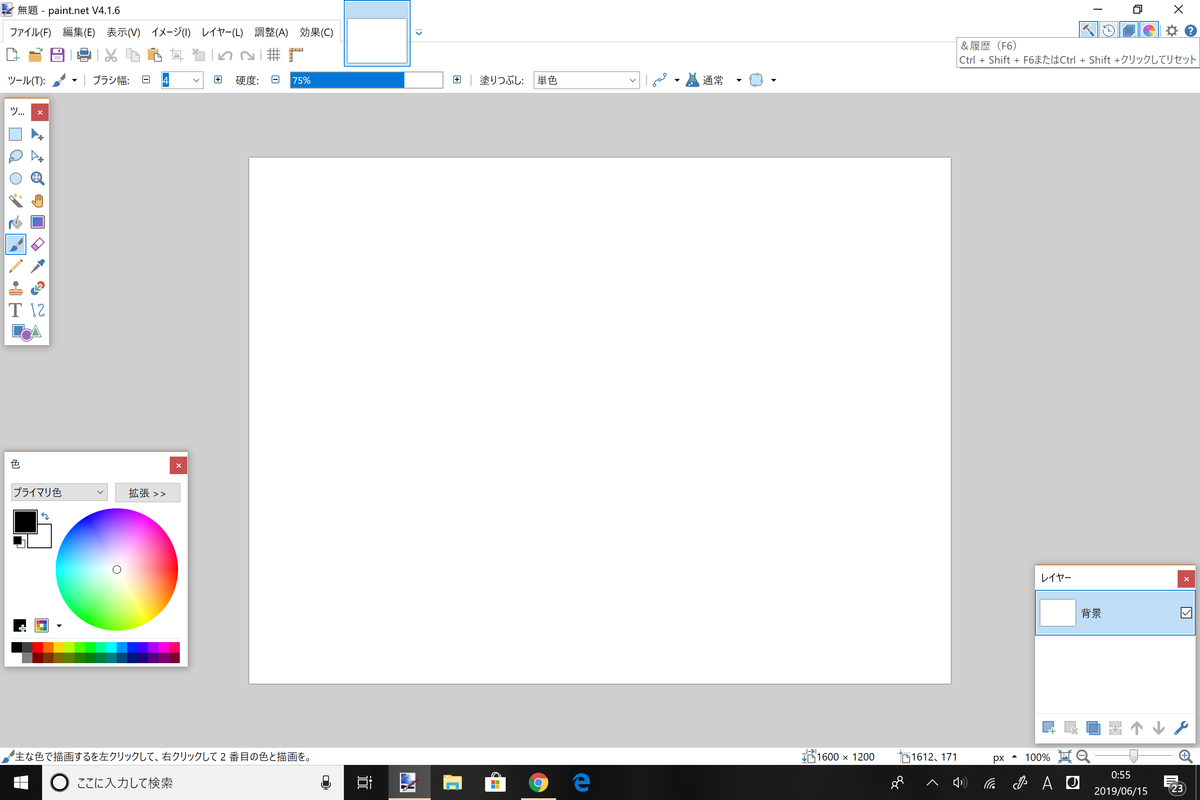
Task: Open the イメージ(I) menu
Action: point(171,32)
